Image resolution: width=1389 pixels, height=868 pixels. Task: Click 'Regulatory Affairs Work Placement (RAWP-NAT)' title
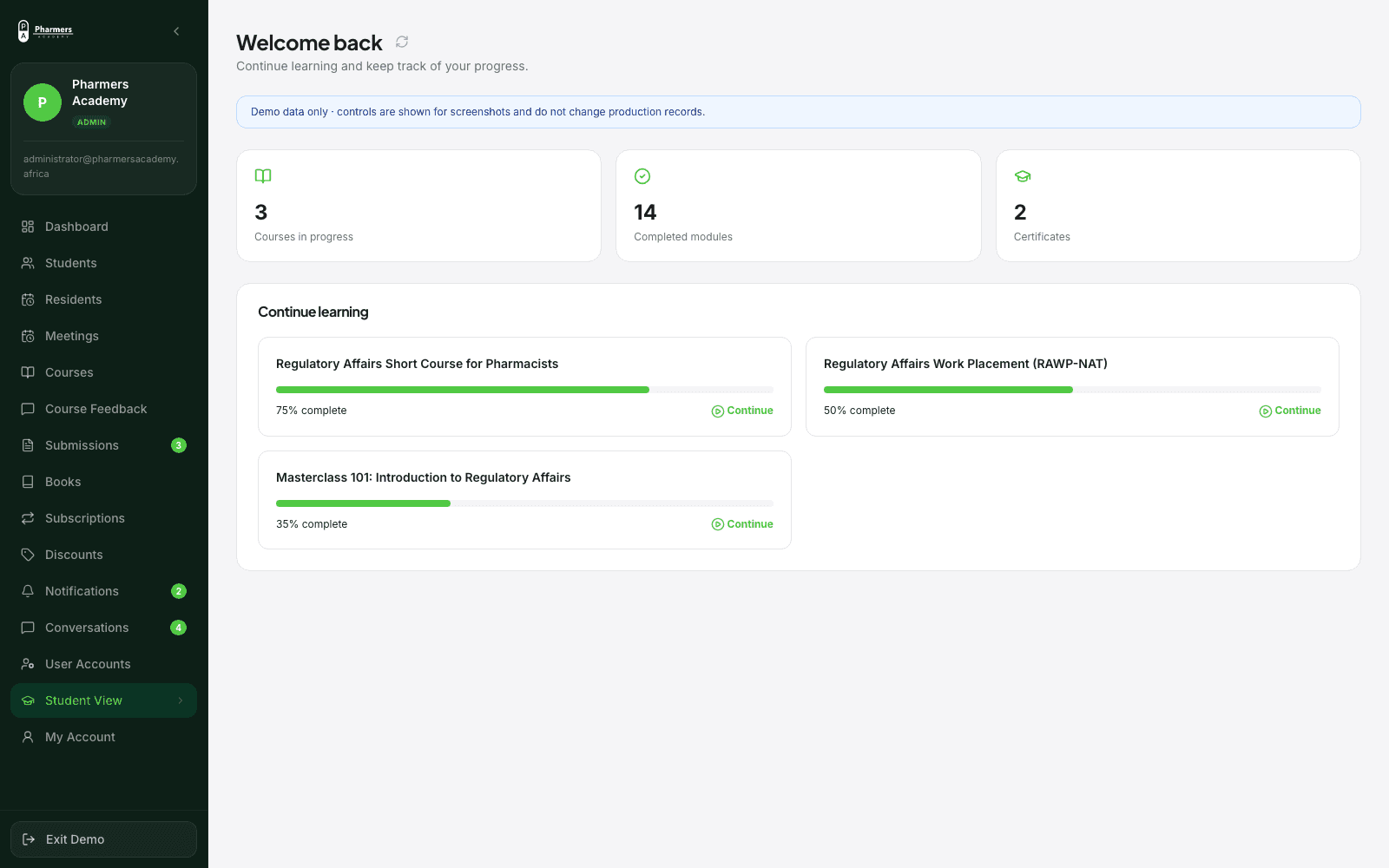coord(965,364)
